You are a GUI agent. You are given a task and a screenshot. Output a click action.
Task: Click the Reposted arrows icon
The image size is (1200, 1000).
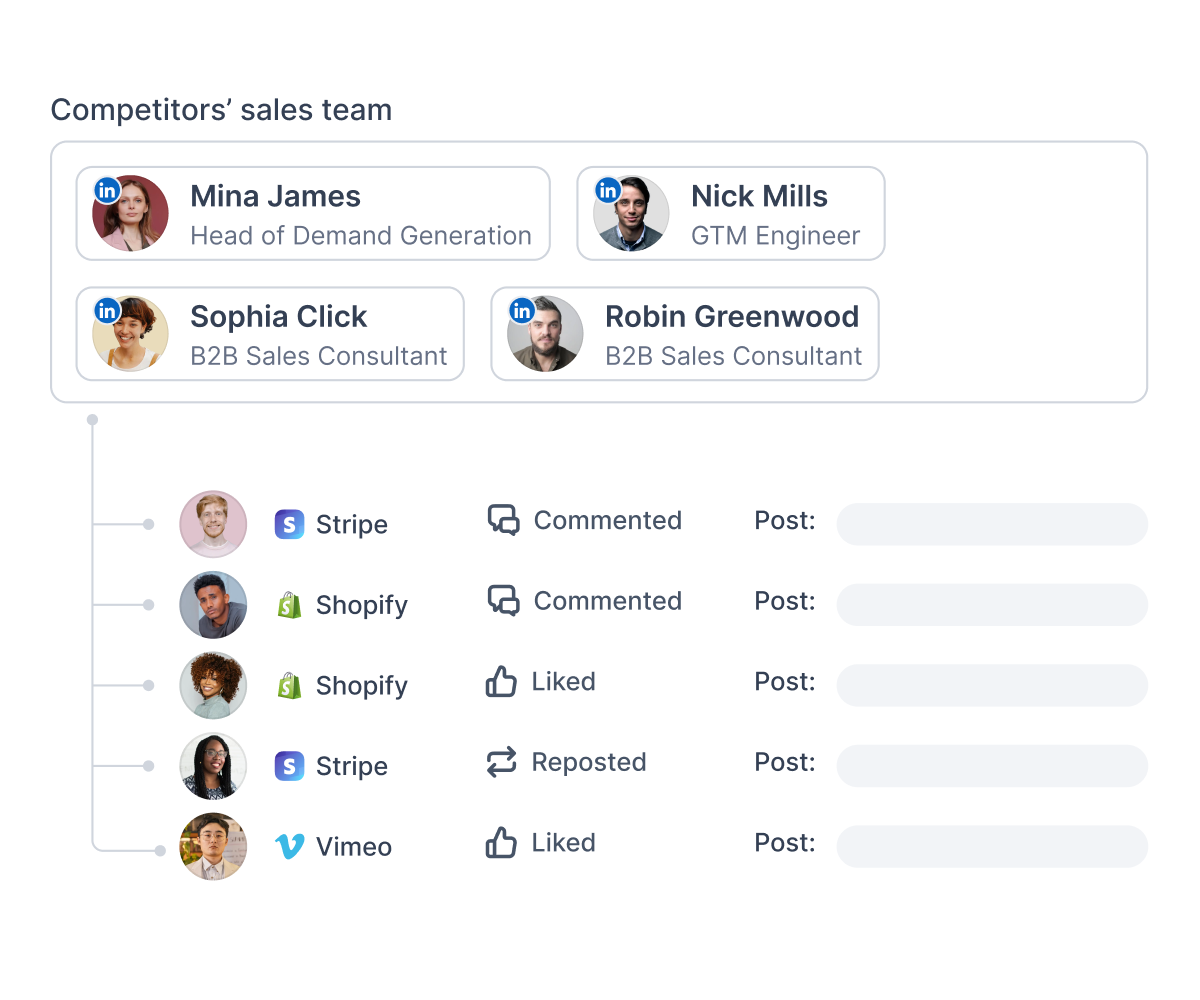click(501, 762)
